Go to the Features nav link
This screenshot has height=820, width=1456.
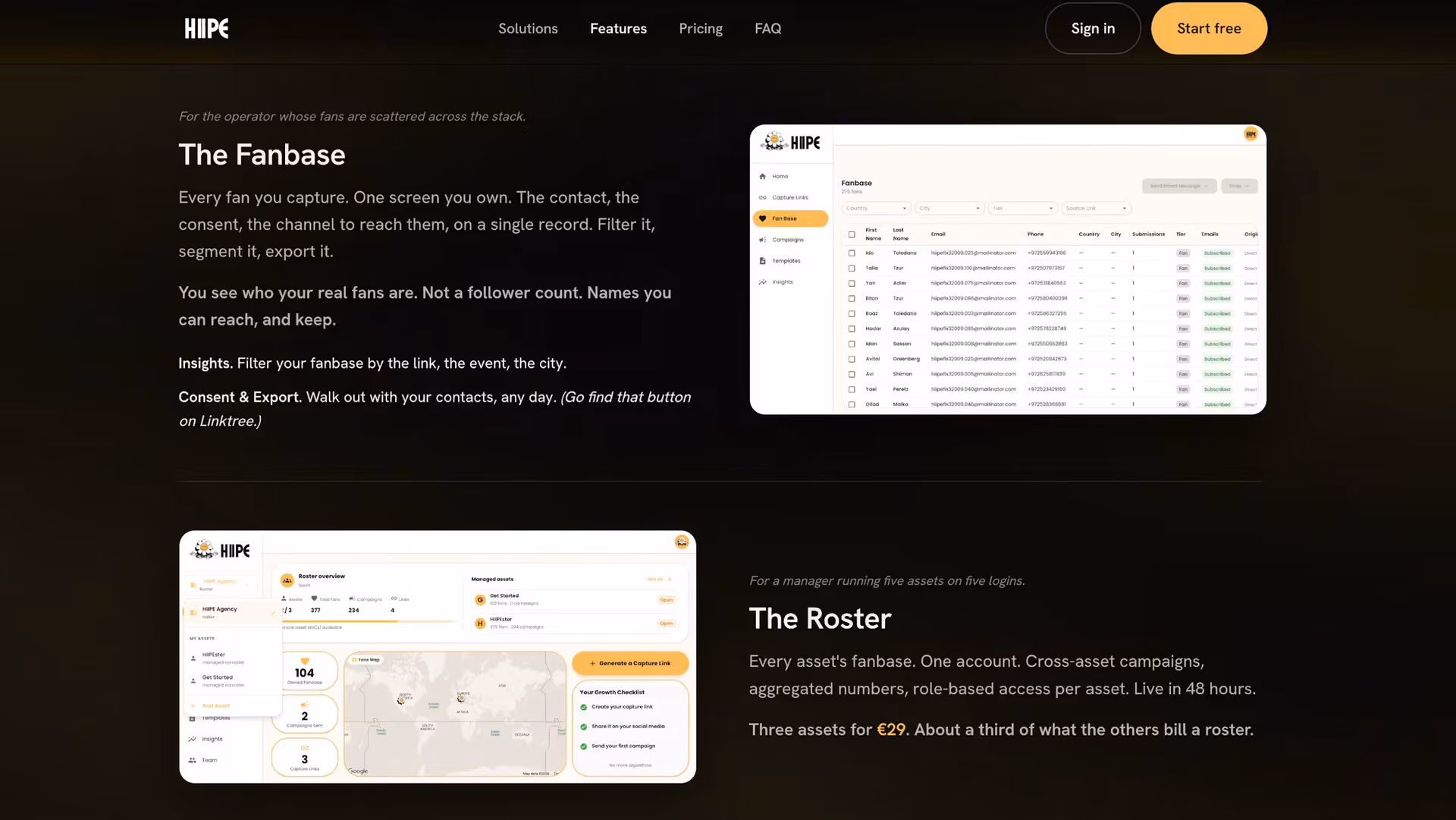(x=618, y=28)
